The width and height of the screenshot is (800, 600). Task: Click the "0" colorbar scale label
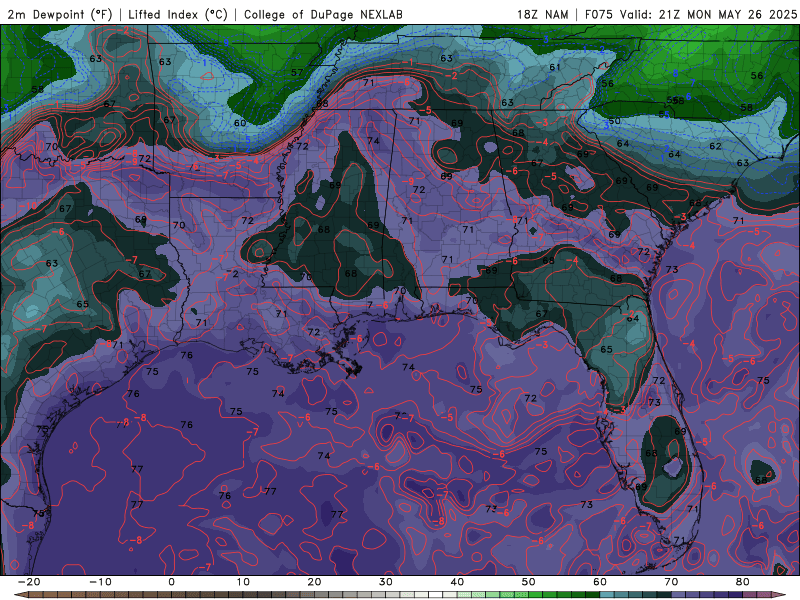point(171,582)
